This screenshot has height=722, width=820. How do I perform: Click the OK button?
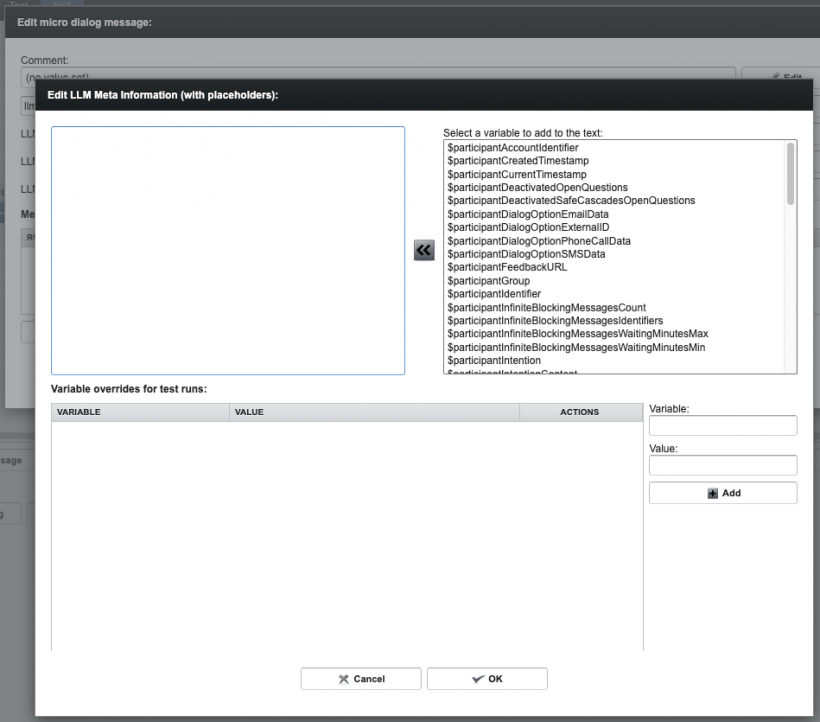point(487,679)
